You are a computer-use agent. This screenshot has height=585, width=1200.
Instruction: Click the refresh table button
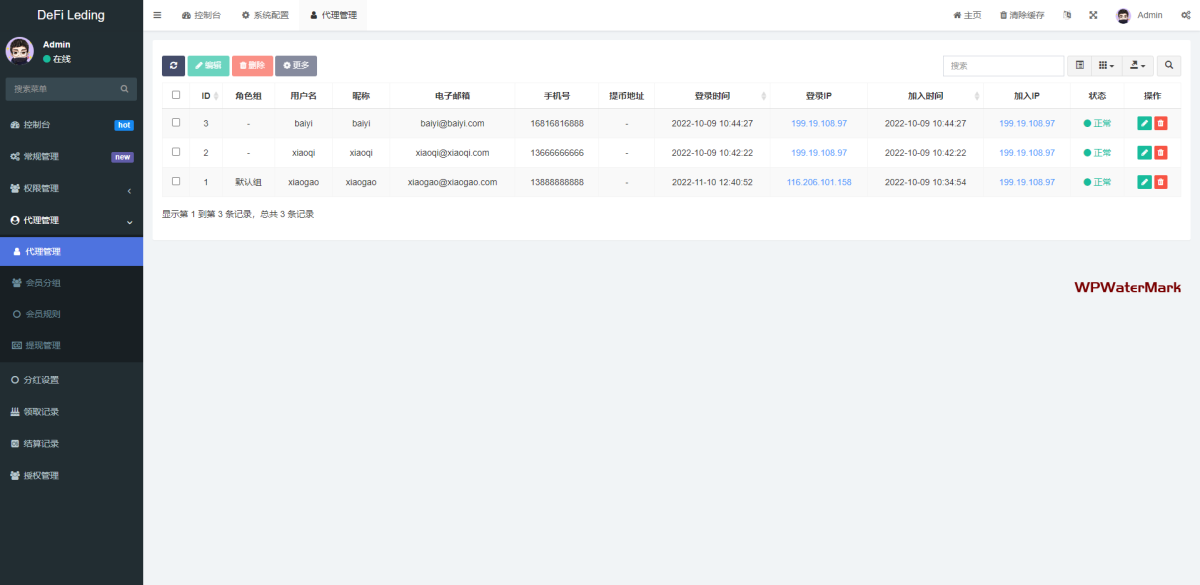point(173,65)
